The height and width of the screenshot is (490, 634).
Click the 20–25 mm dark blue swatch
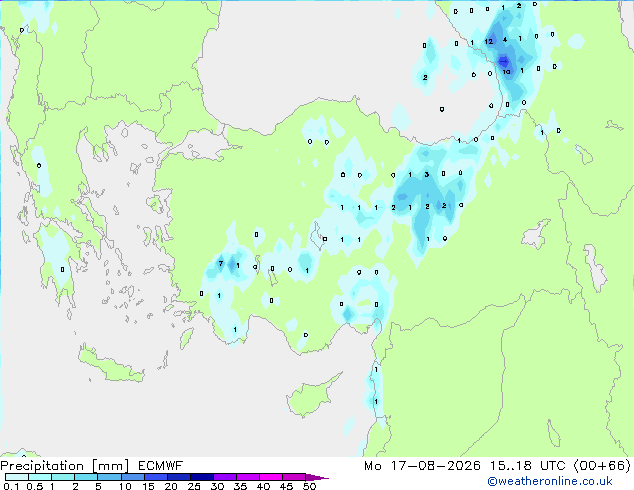point(179,477)
